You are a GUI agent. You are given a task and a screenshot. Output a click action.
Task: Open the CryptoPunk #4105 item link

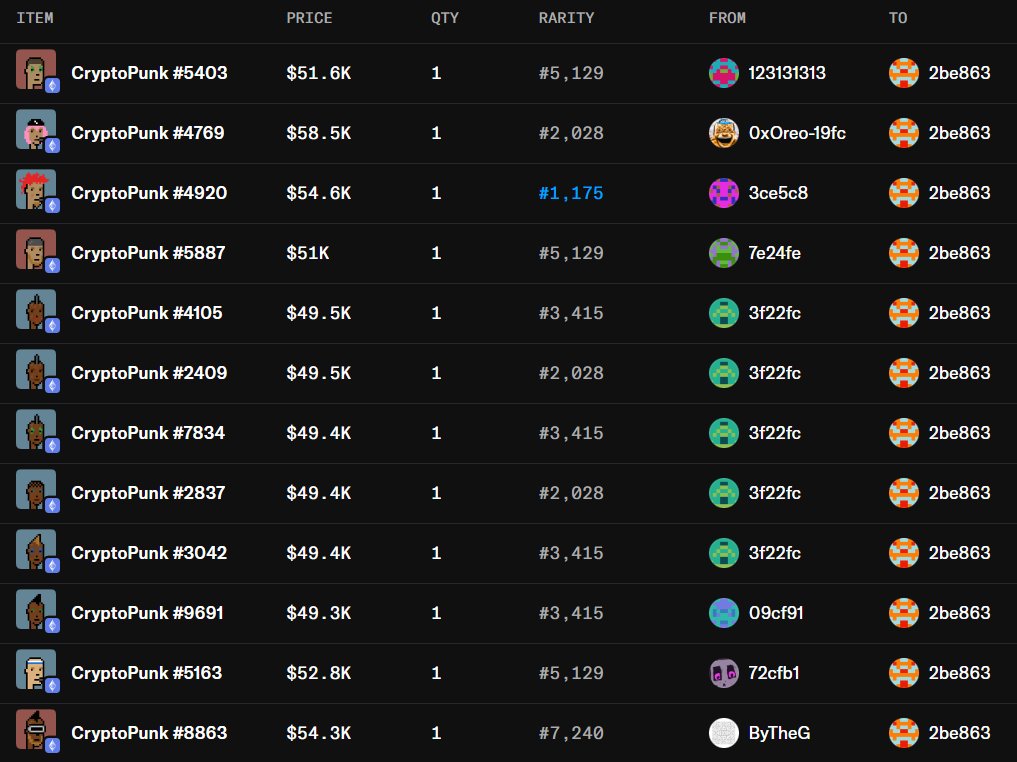click(x=147, y=313)
